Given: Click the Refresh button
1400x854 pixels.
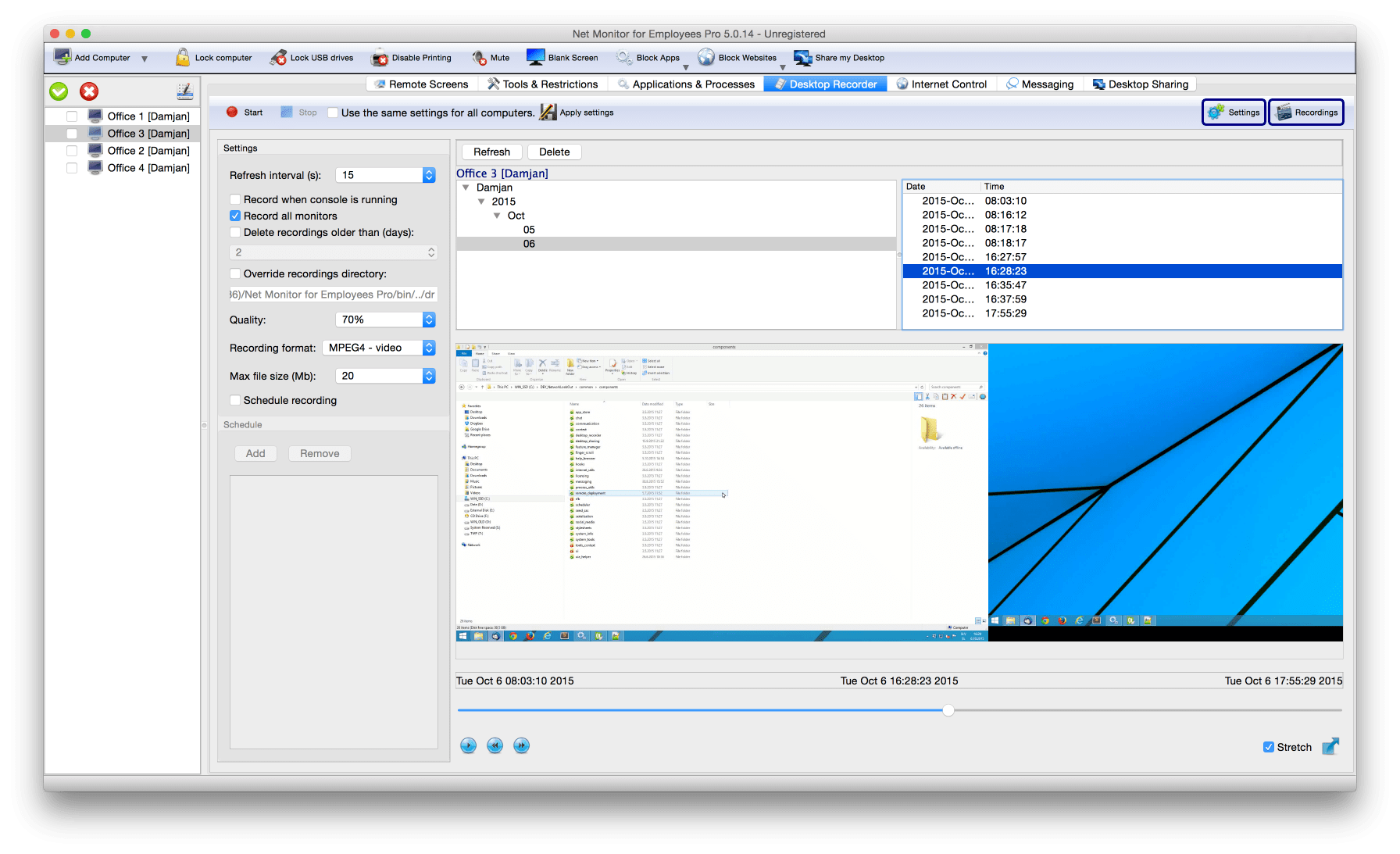Looking at the screenshot, I should 491,152.
